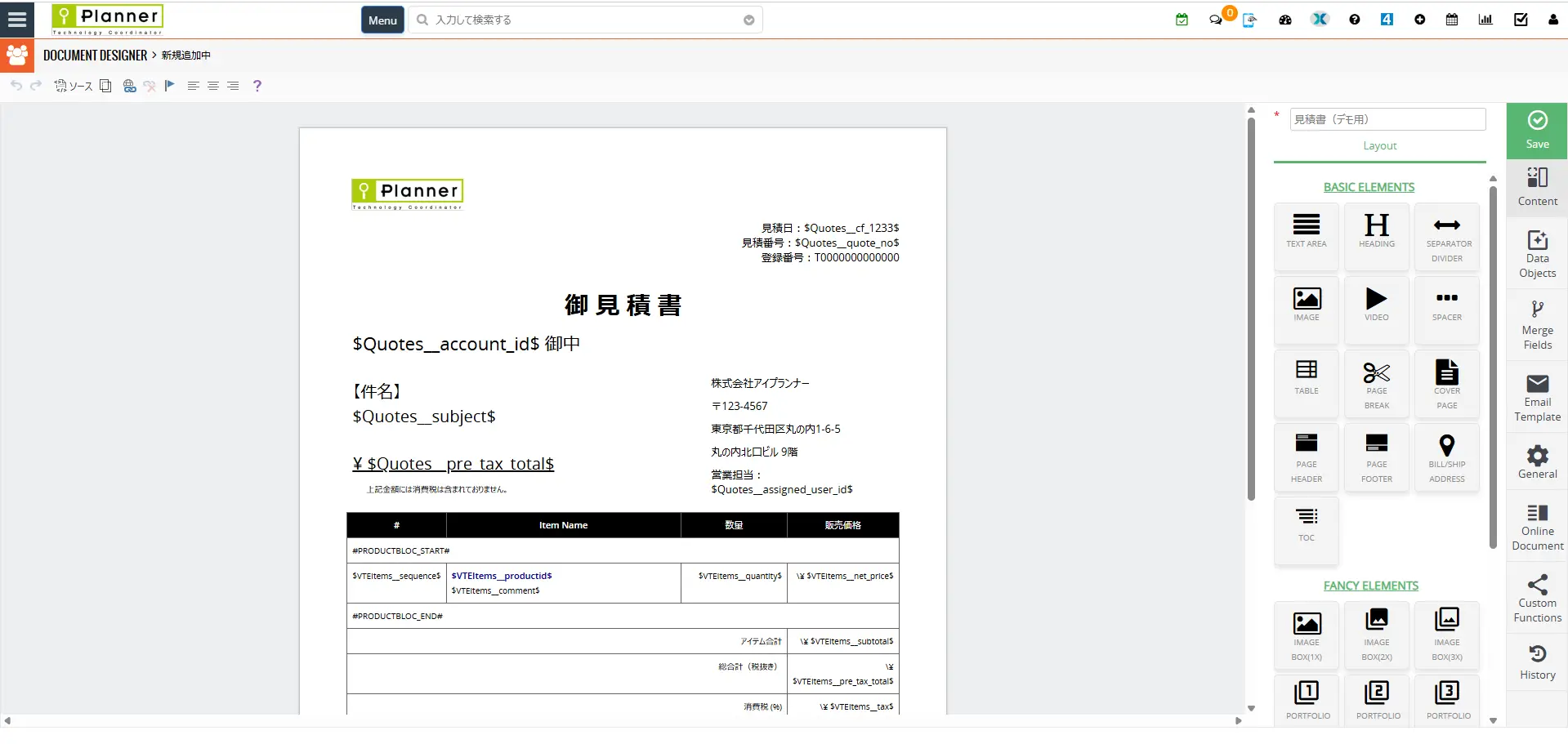Click the purple question mark help icon
Image resolution: width=1568 pixels, height=744 pixels.
tap(257, 86)
